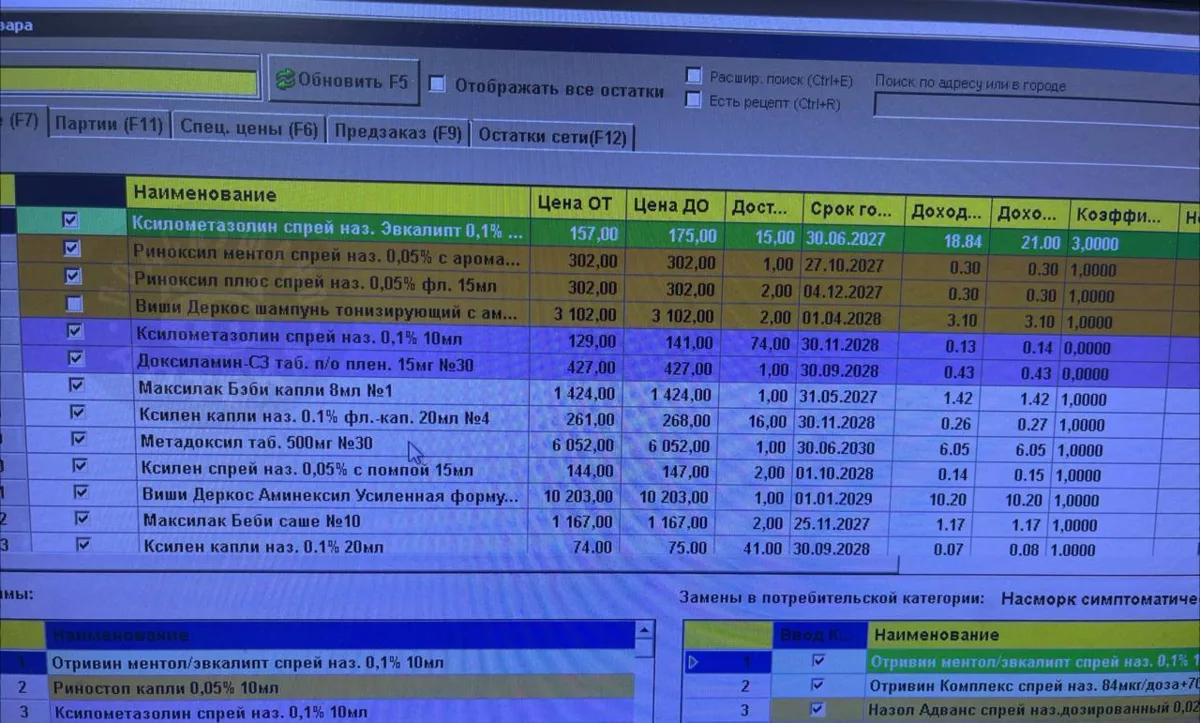The image size is (1200, 723).
Task: Focus the yellow product search field
Action: 129,81
